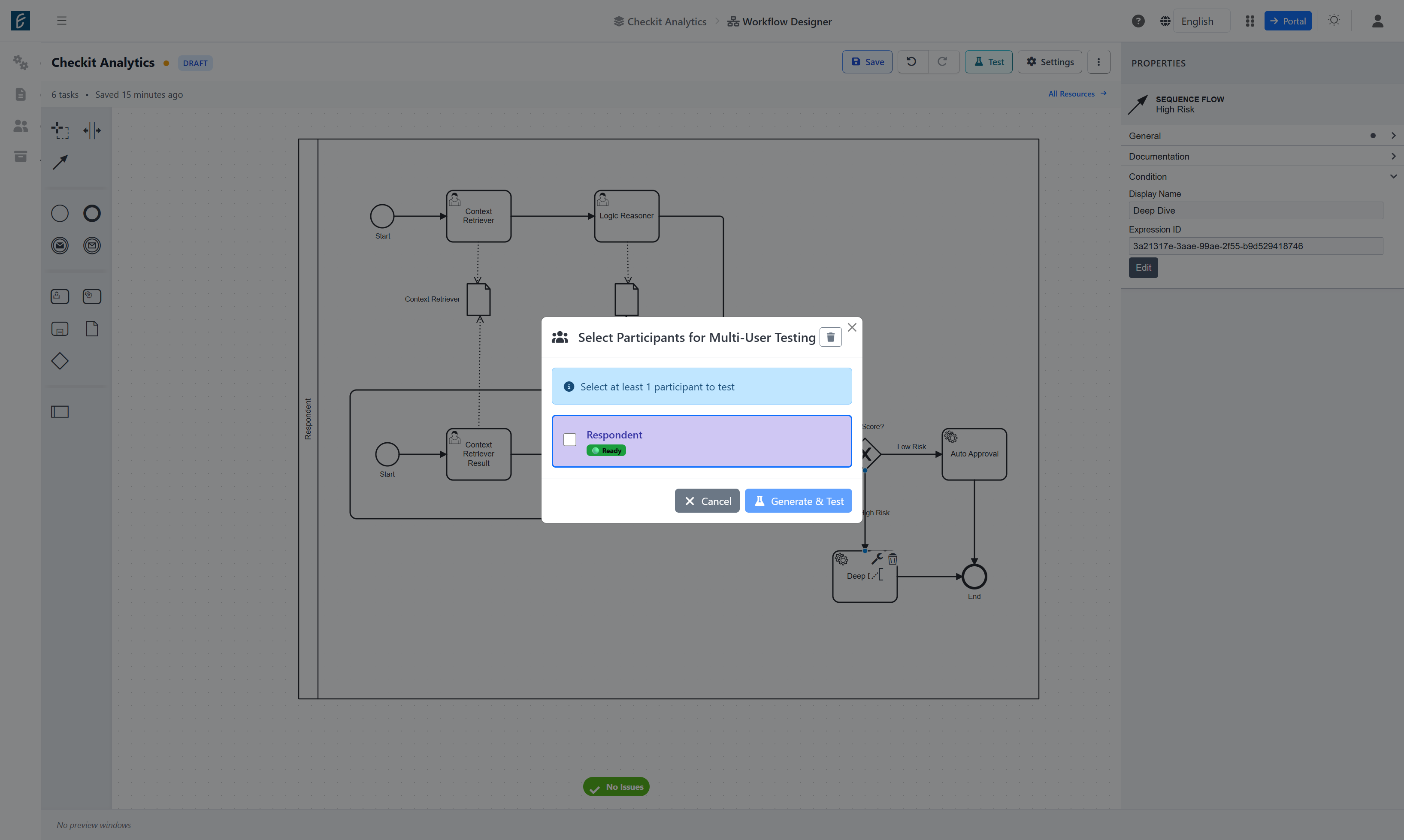Redo the last change
The height and width of the screenshot is (840, 1404).
[x=943, y=62]
